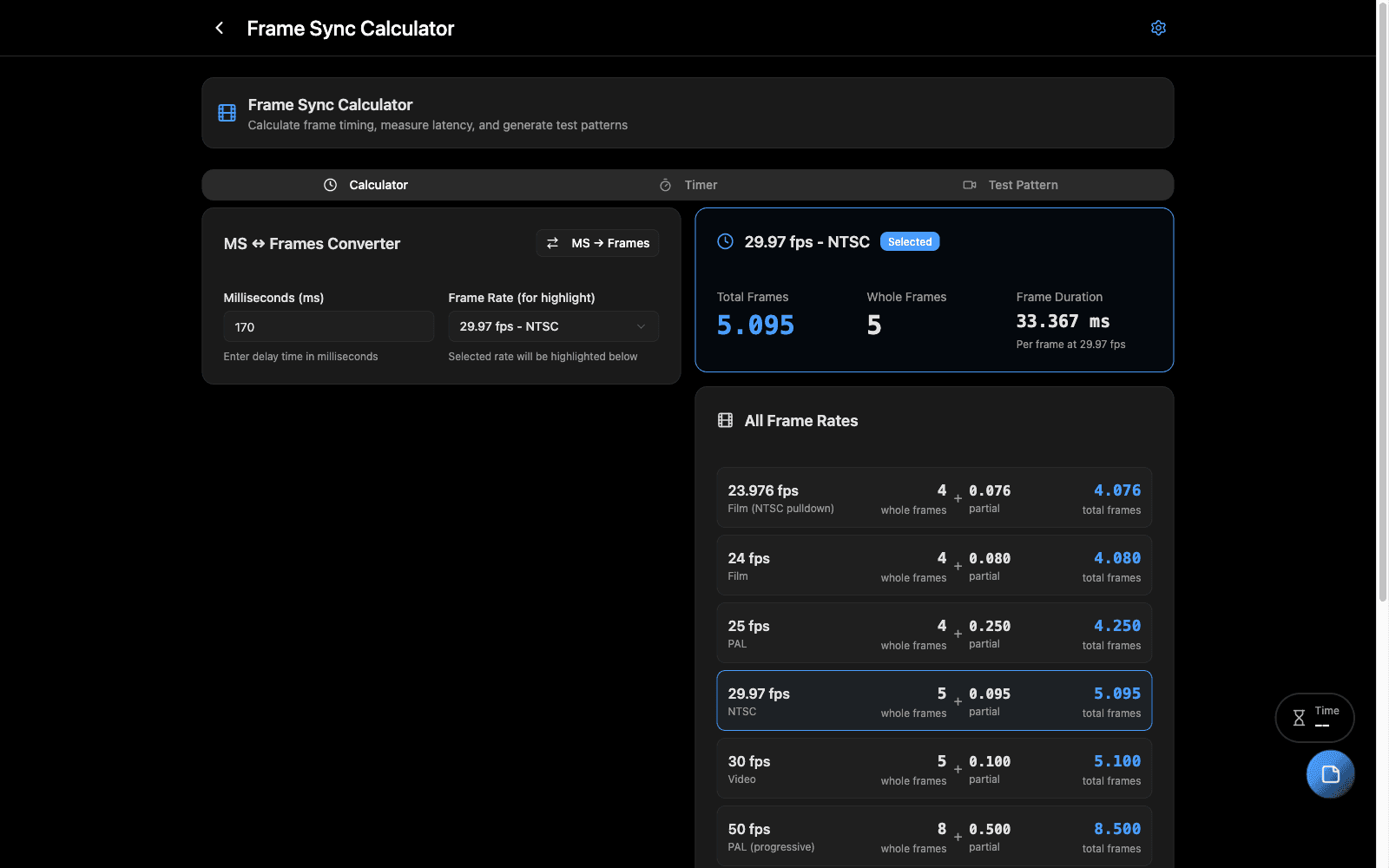Toggle MS → Frames conversion direction
The height and width of the screenshot is (868, 1389).
[x=597, y=243]
